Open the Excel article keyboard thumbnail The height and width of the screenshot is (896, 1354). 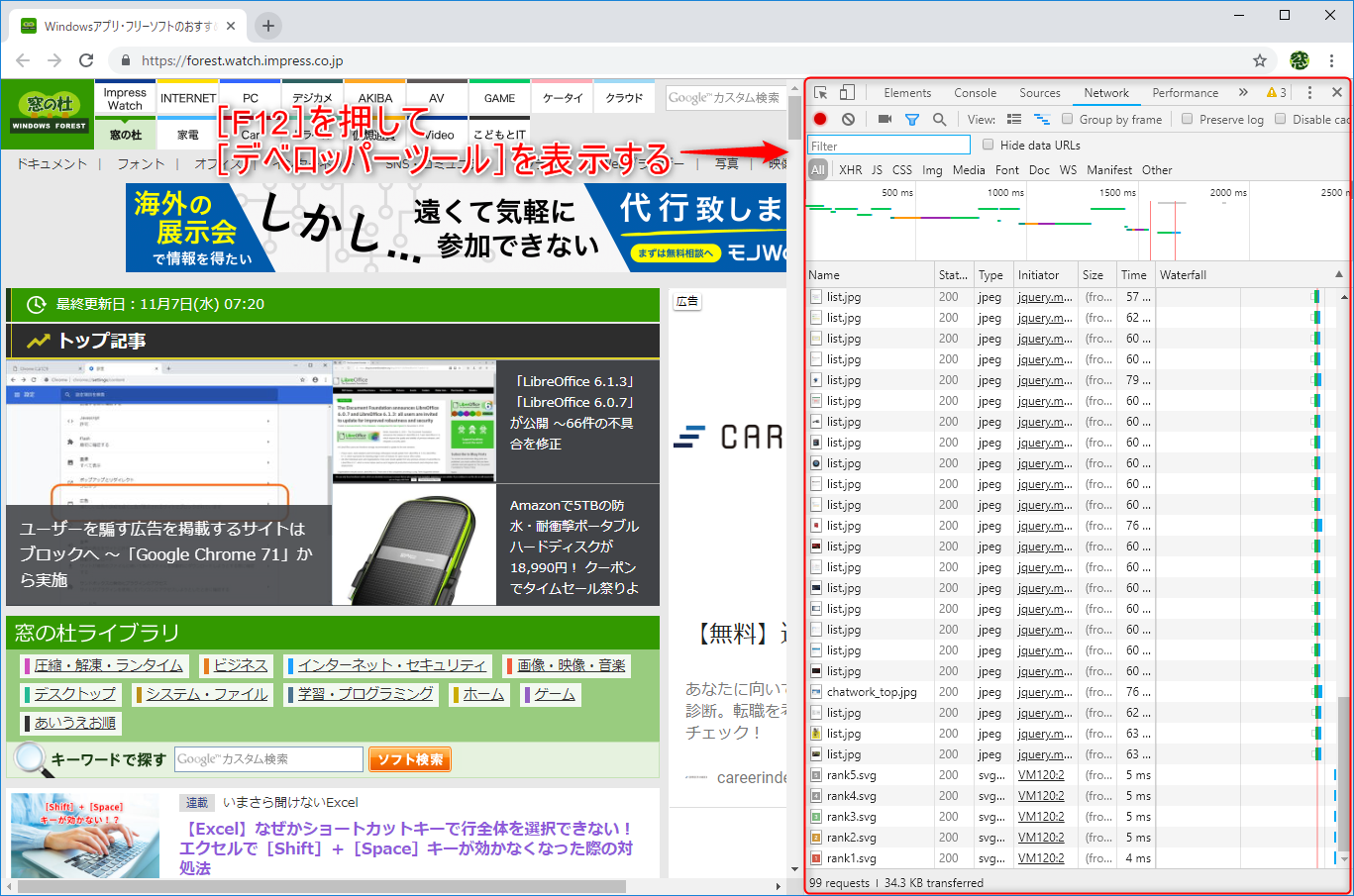click(x=85, y=834)
